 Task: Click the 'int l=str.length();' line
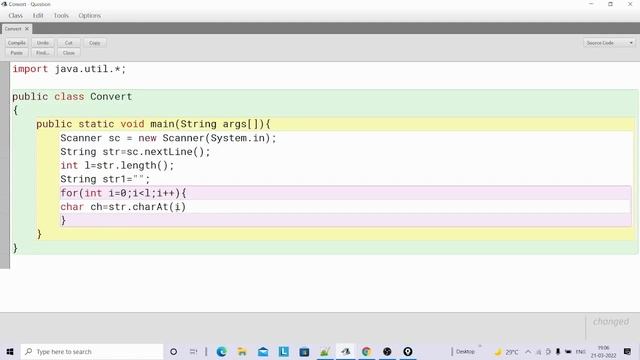pyautogui.click(x=117, y=165)
